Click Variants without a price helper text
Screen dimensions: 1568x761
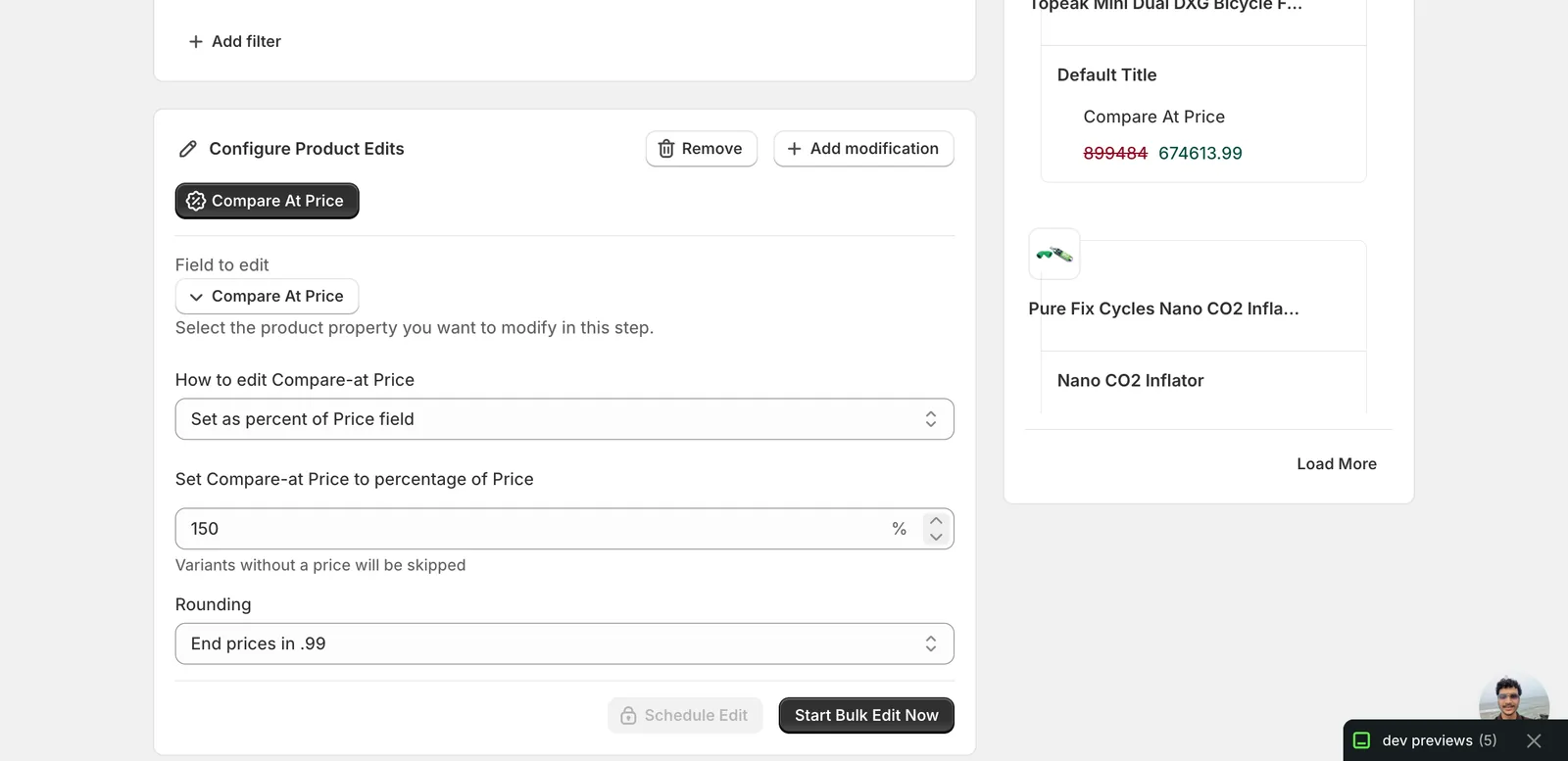tap(320, 565)
